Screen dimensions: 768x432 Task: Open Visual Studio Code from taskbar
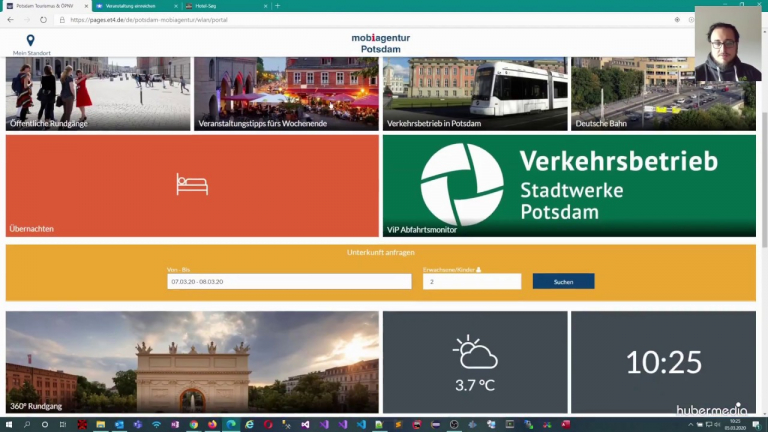coord(361,425)
